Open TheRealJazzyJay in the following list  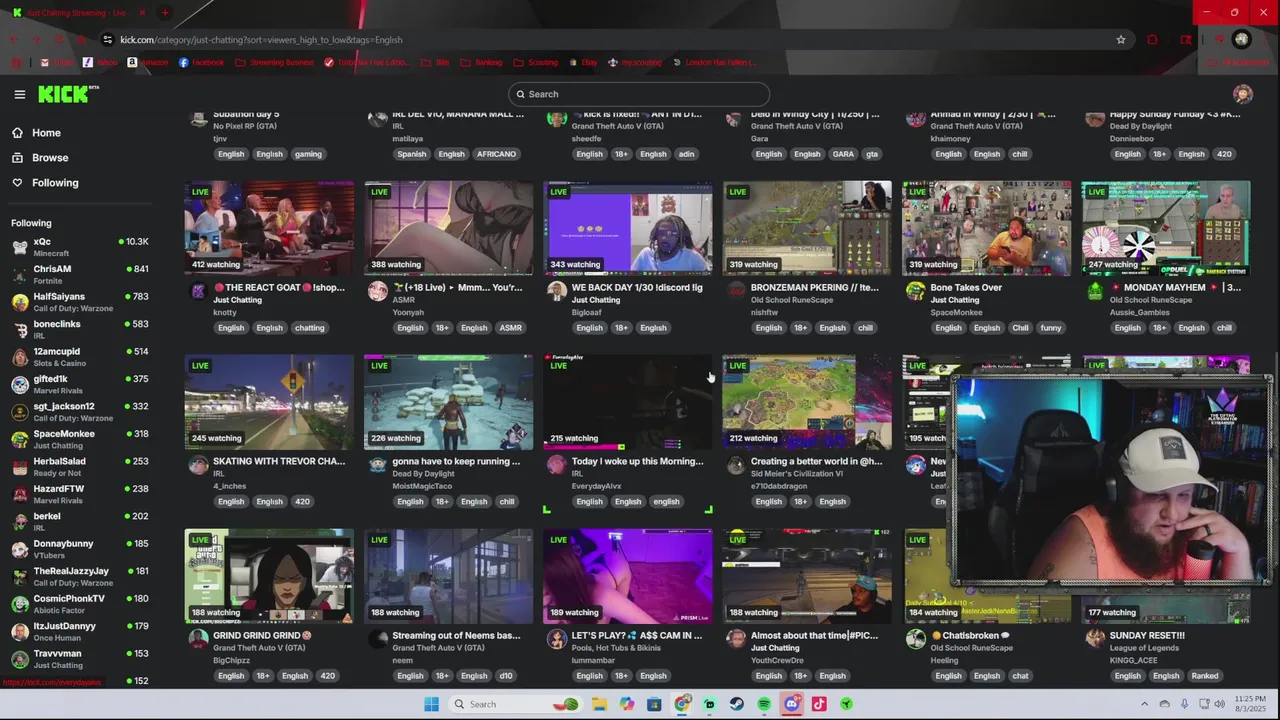click(x=80, y=576)
